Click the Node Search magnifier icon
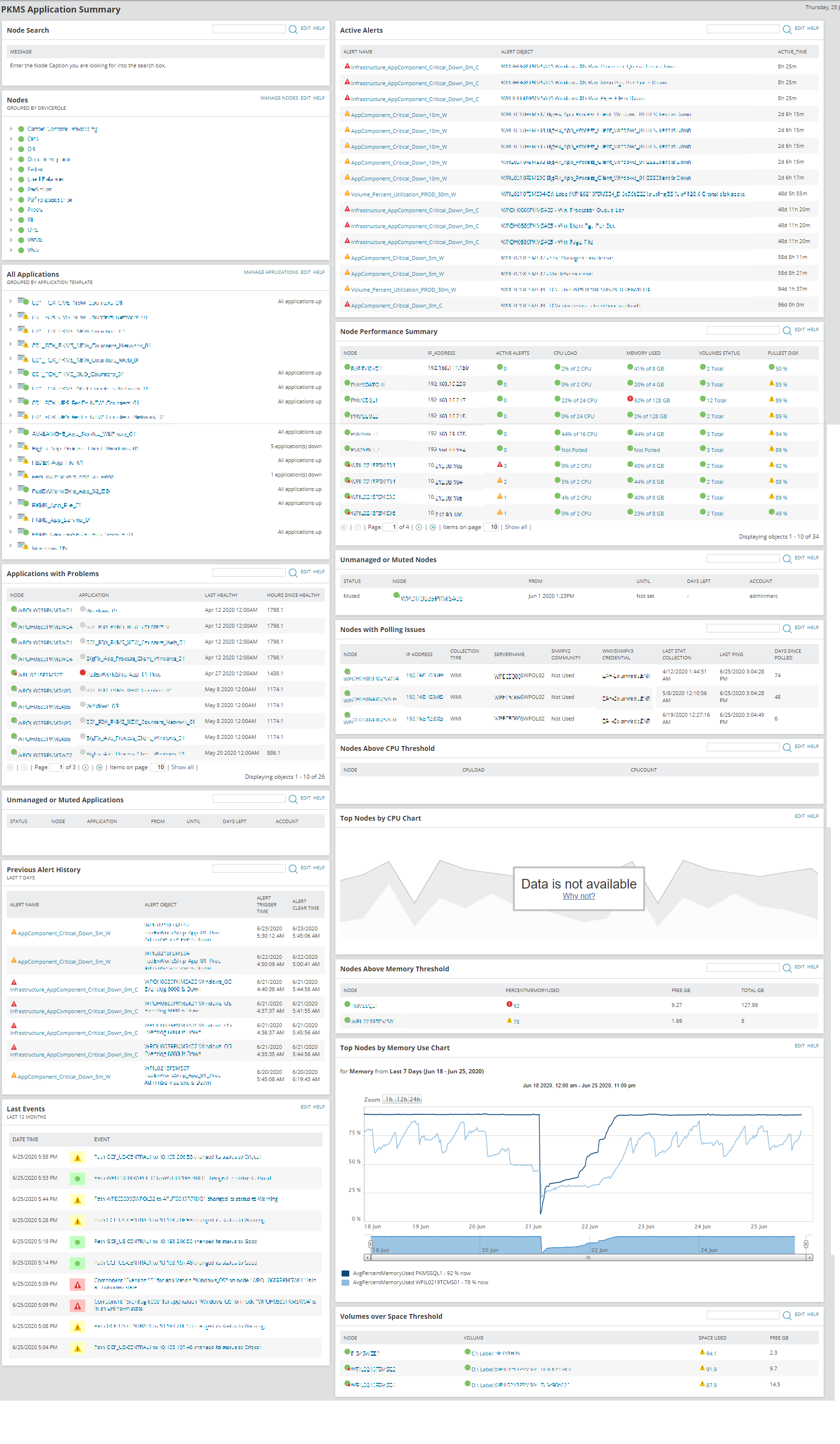Screen dimensions: 840x1444 [x=293, y=29]
